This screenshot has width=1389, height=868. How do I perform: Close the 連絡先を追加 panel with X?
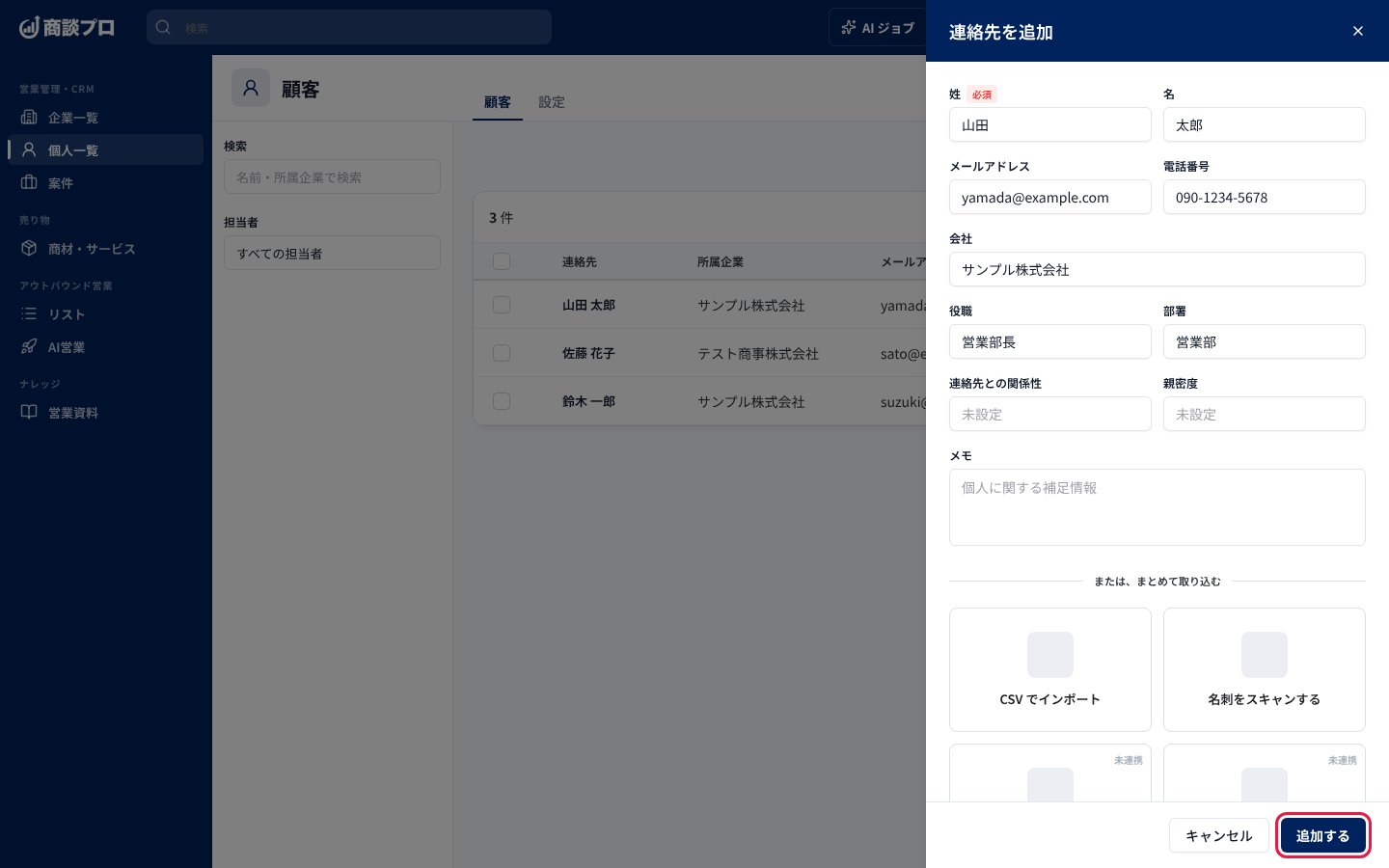tap(1358, 31)
